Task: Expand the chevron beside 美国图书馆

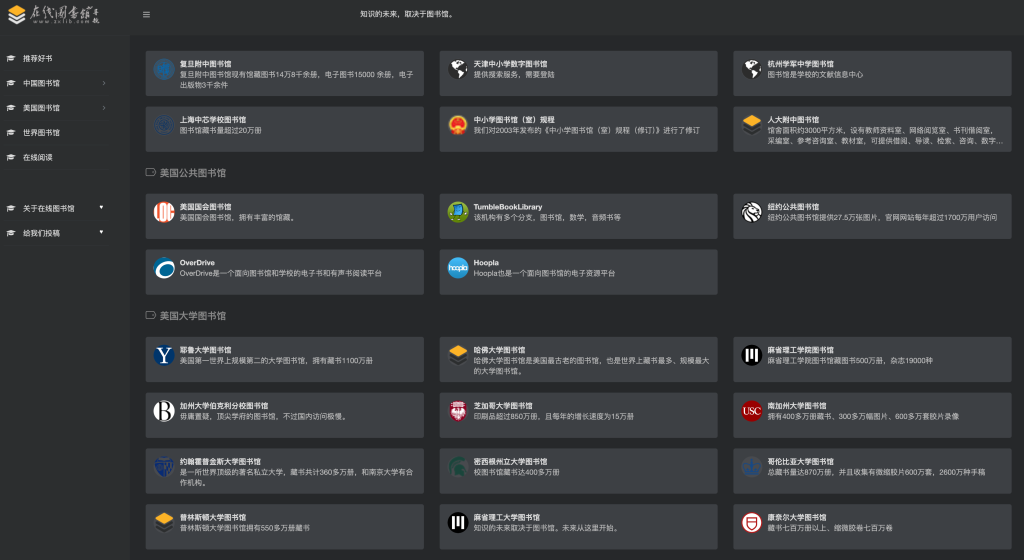Action: [104, 108]
